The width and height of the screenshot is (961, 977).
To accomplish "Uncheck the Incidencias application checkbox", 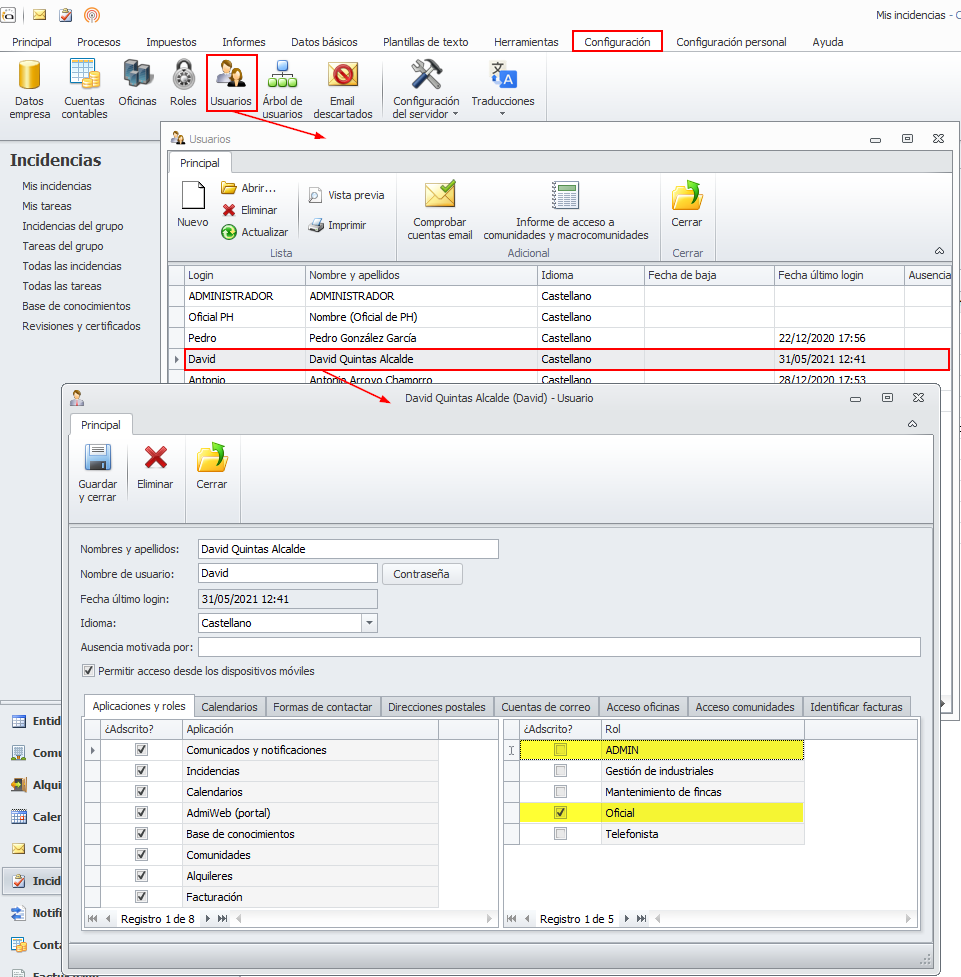I will click(141, 771).
